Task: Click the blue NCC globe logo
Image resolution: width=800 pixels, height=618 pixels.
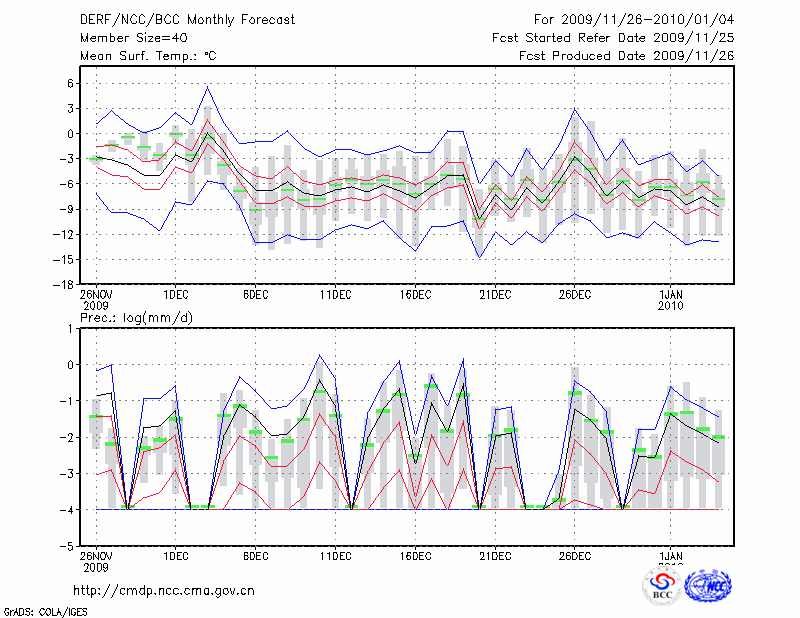Action: (707, 586)
